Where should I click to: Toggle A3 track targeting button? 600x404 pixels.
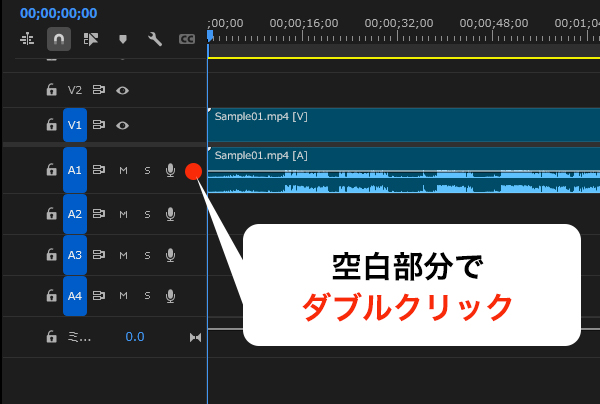tap(75, 255)
